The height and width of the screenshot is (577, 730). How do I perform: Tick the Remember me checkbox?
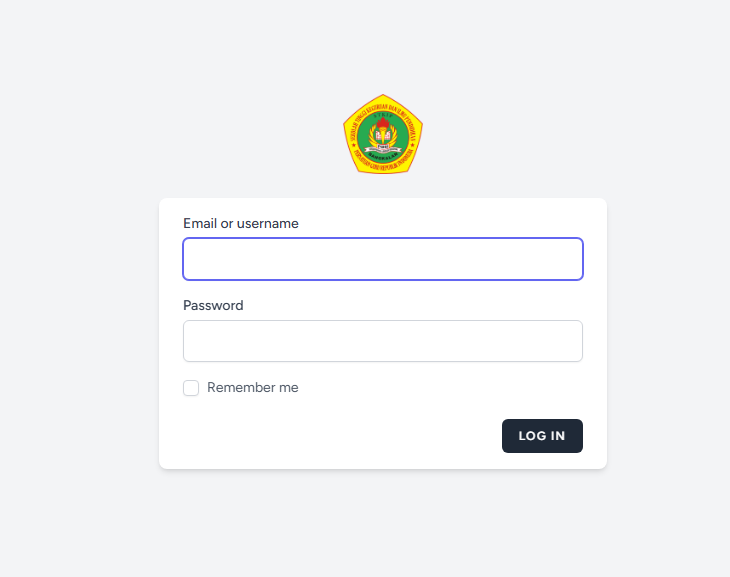pyautogui.click(x=191, y=388)
